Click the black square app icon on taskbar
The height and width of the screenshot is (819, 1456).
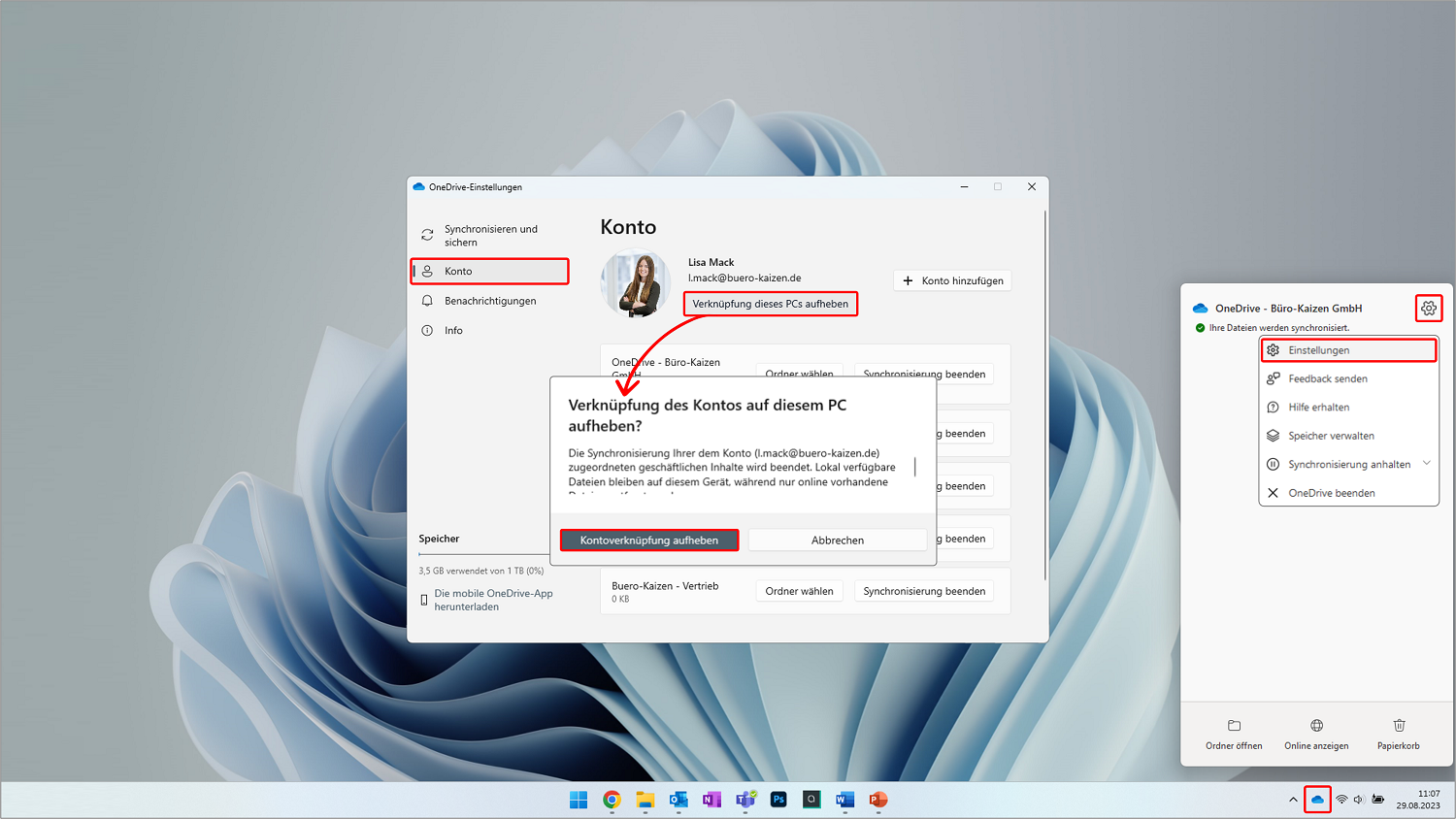pyautogui.click(x=811, y=800)
